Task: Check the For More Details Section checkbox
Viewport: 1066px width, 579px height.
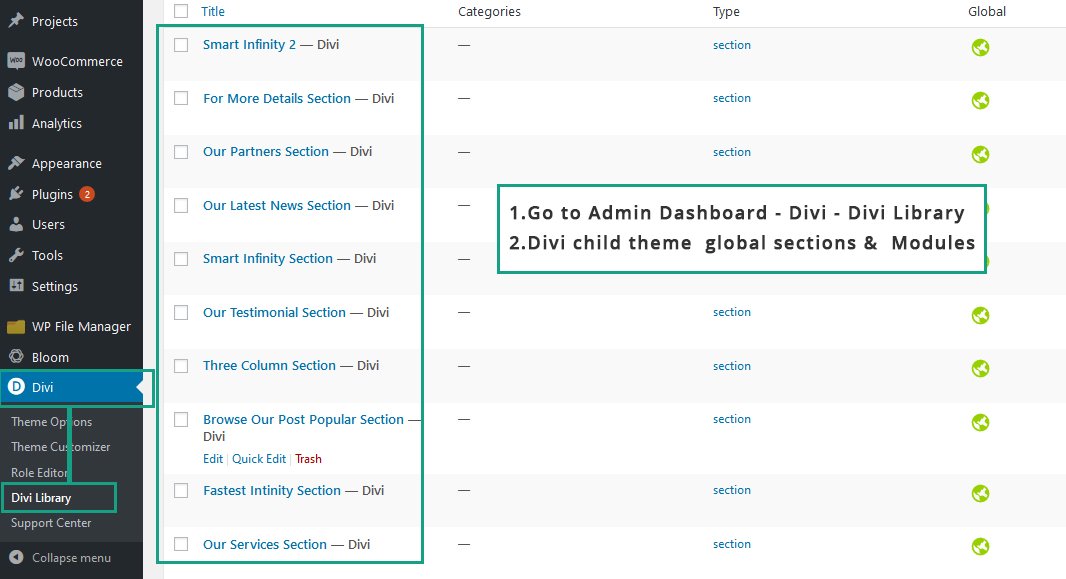Action: pyautogui.click(x=181, y=99)
